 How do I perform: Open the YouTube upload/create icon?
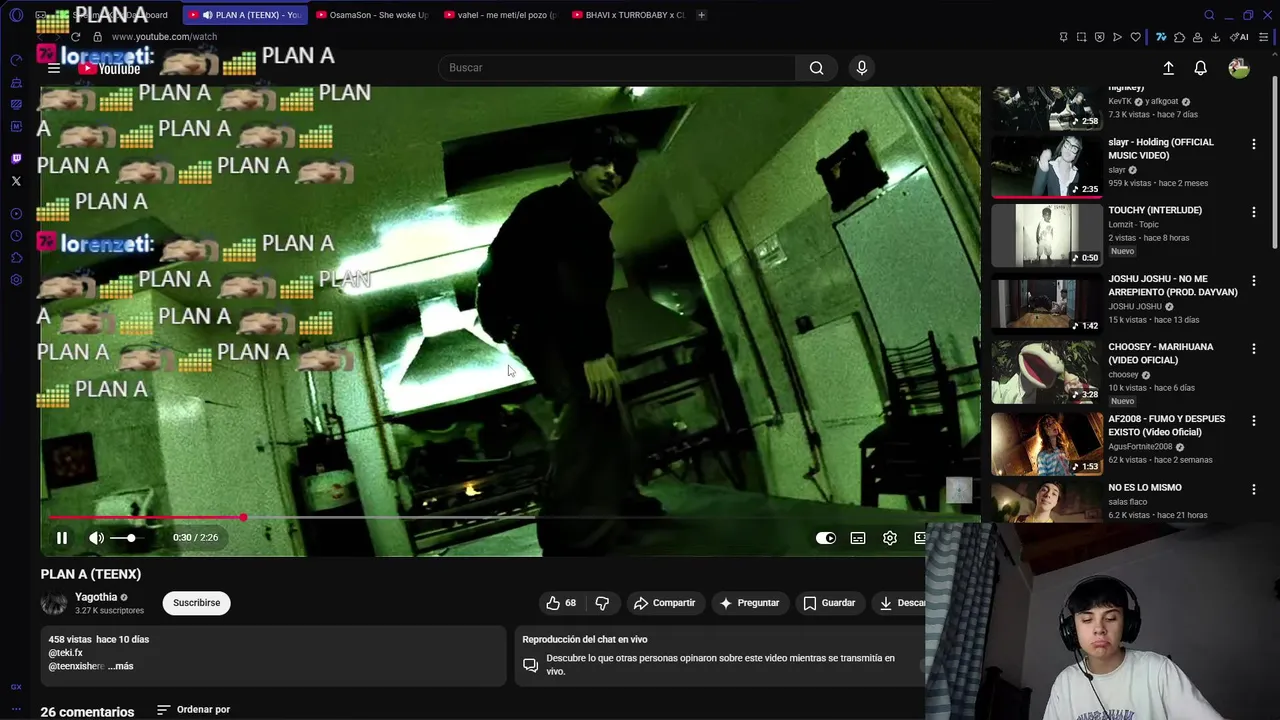tap(1168, 68)
